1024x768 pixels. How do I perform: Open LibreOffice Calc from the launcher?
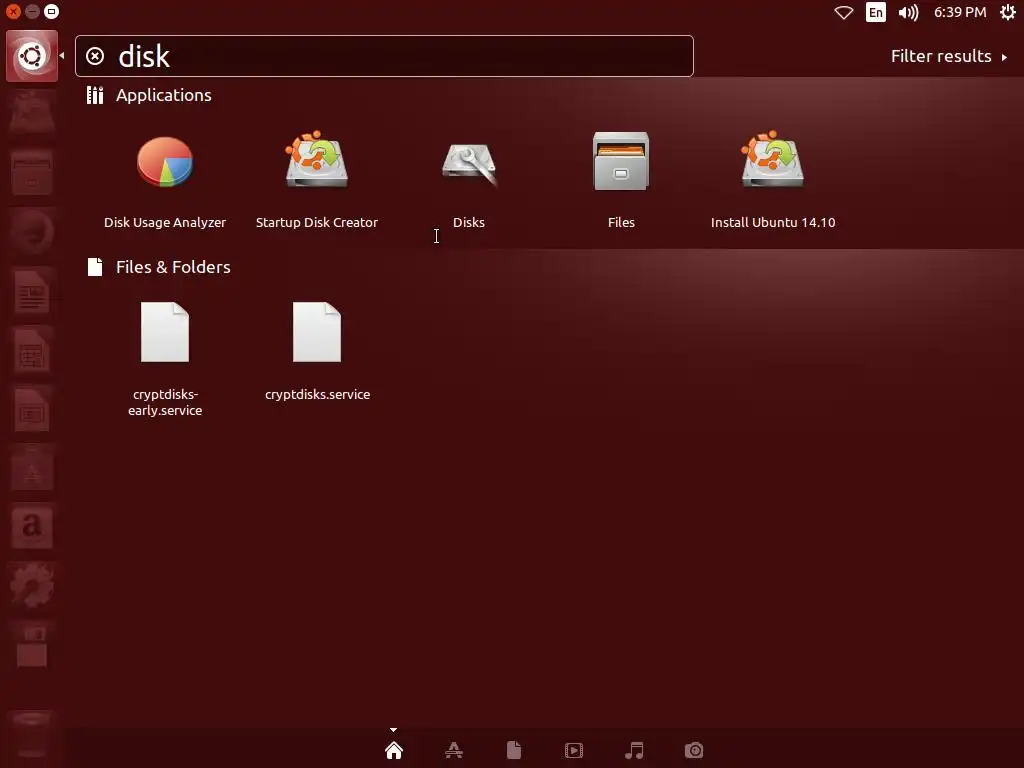(32, 350)
